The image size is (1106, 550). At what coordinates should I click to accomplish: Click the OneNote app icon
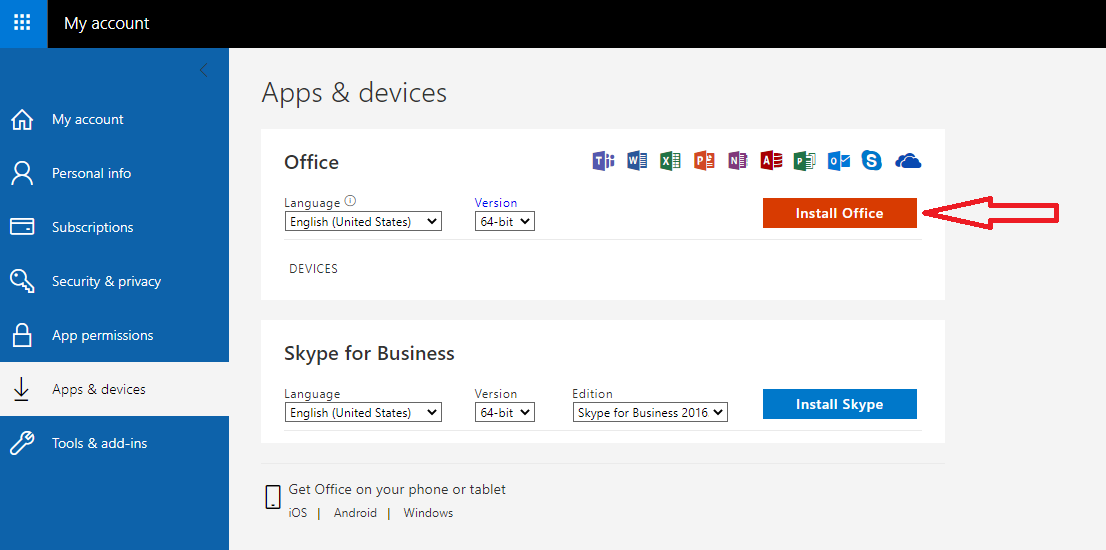(737, 161)
